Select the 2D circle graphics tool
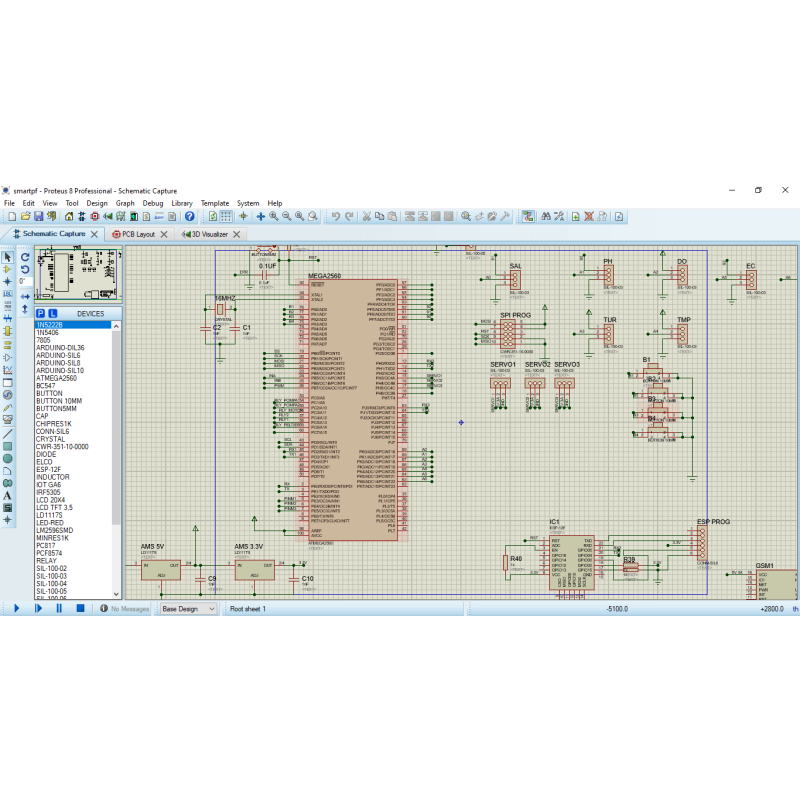 (x=8, y=458)
